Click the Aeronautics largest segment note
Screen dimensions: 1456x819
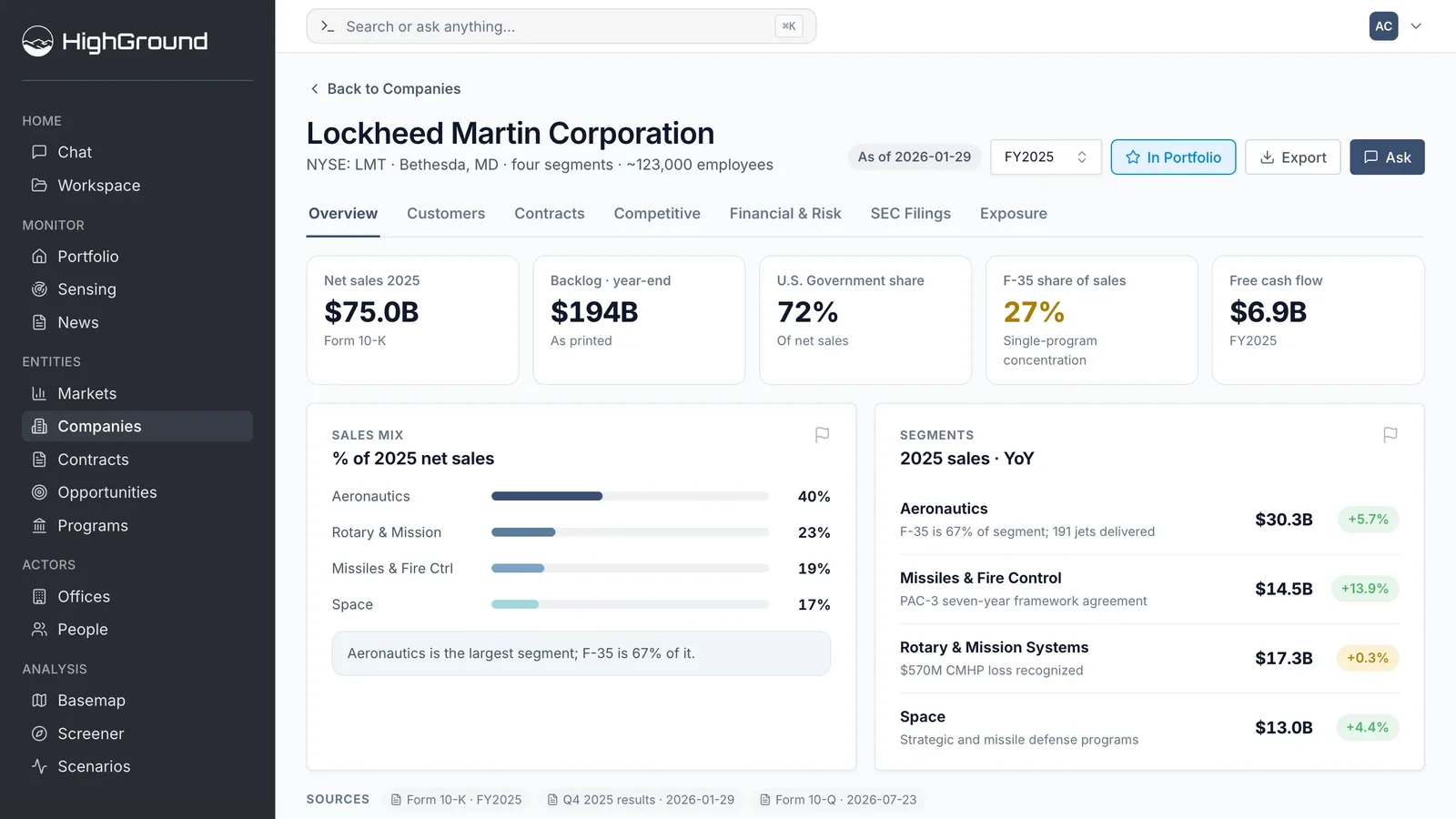click(581, 653)
